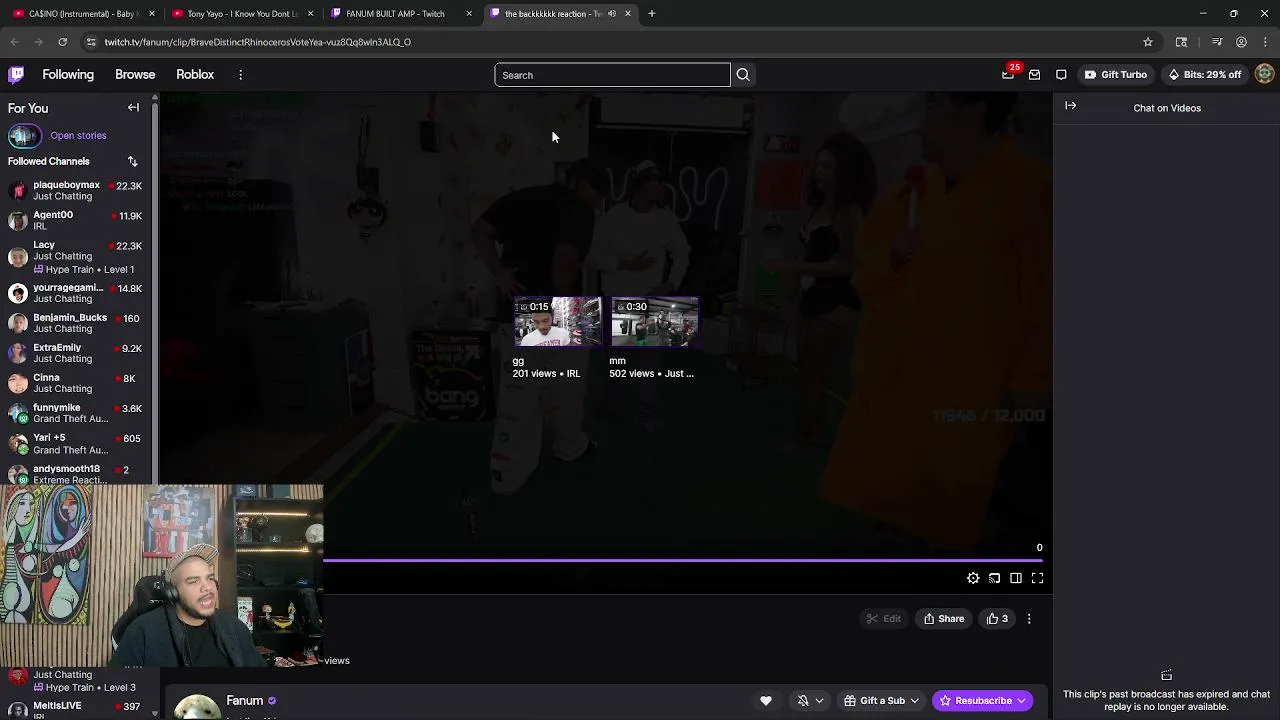Click the Bits: 29% off button
The height and width of the screenshot is (720, 1280).
(1205, 74)
